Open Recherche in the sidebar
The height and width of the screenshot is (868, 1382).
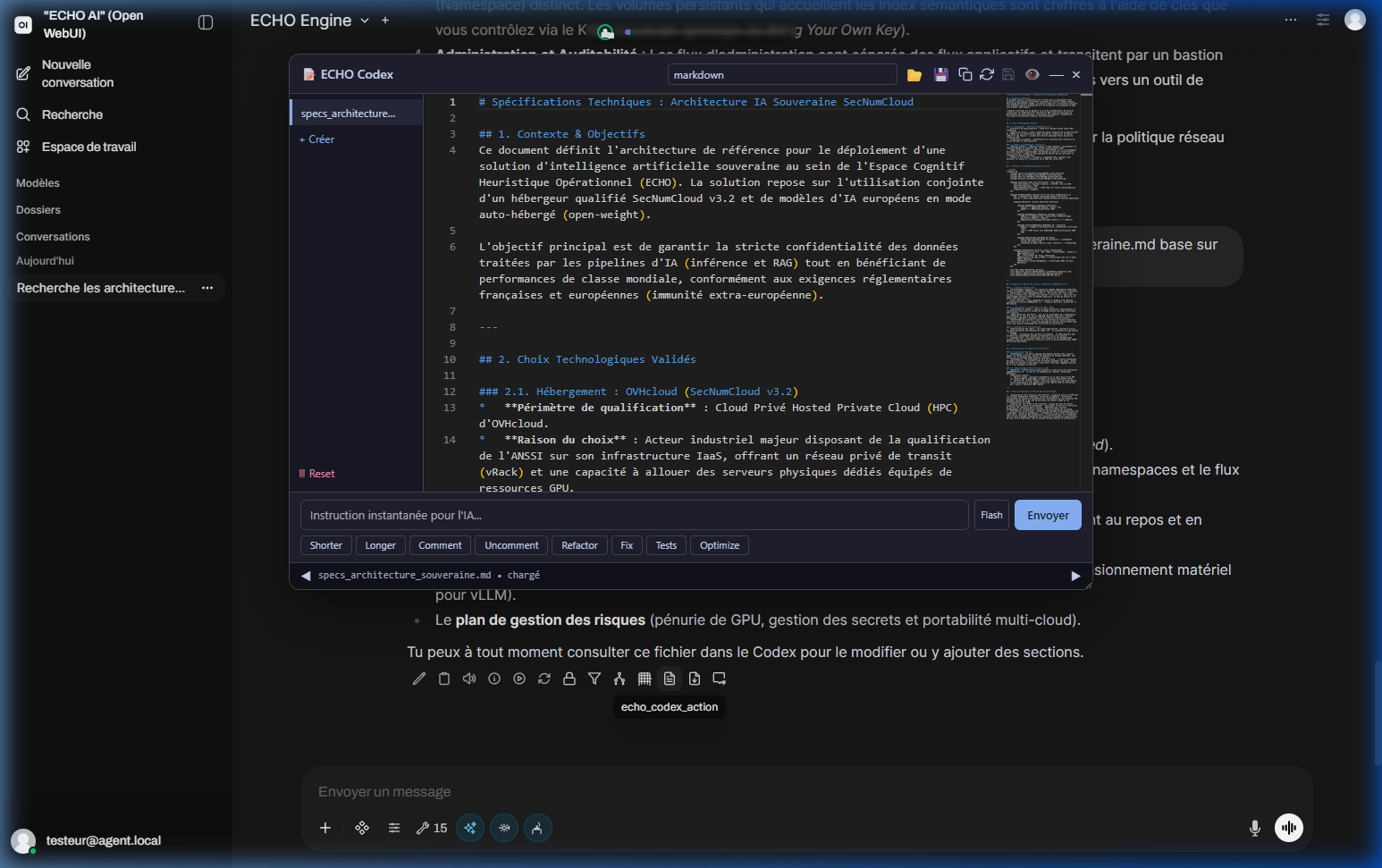(59, 114)
